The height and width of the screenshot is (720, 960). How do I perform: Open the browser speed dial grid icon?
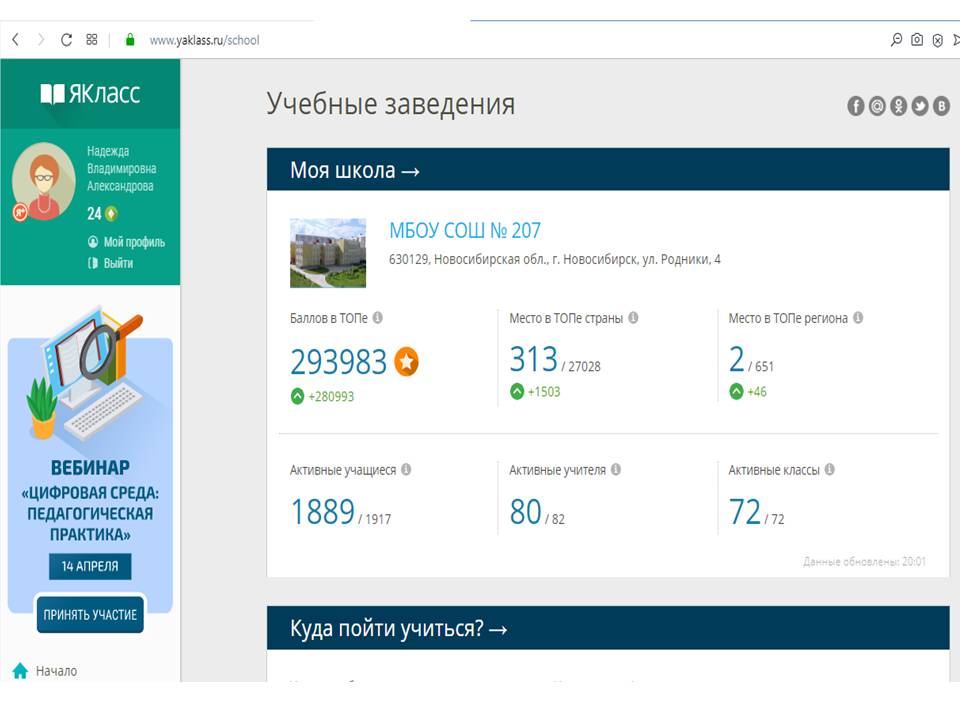[92, 40]
